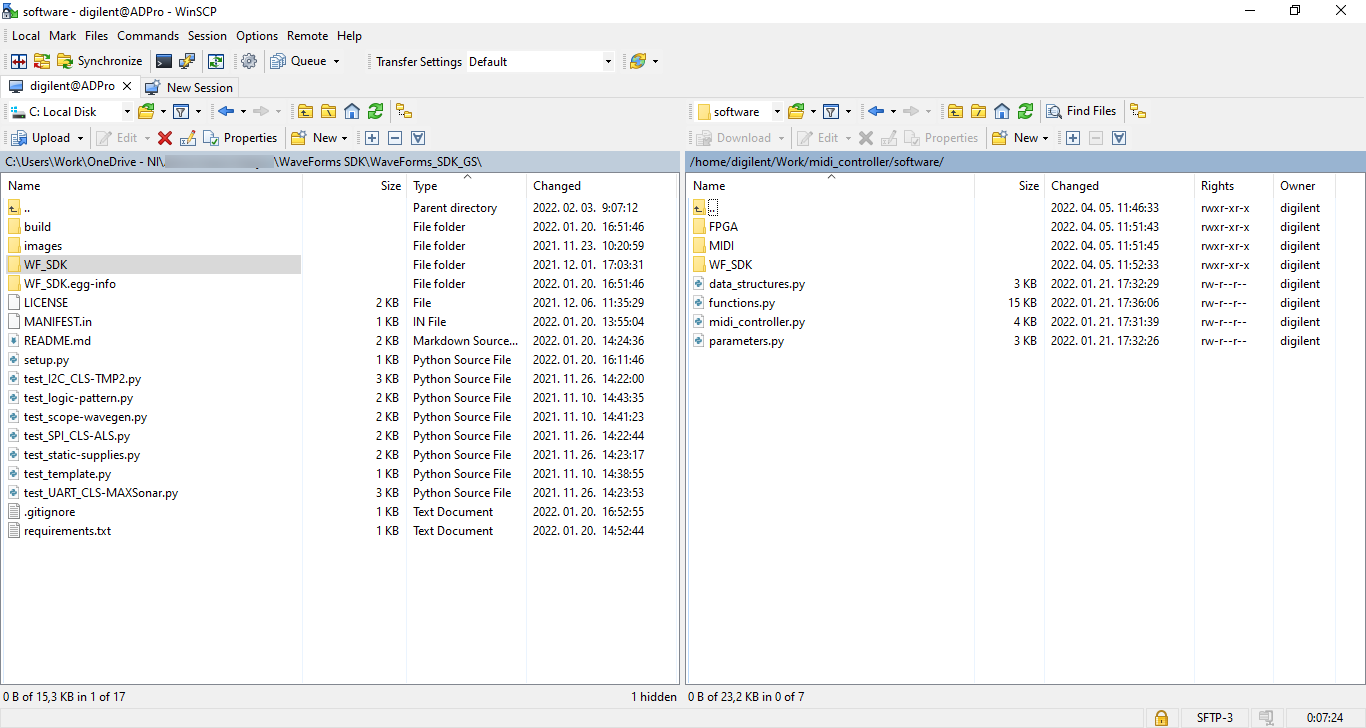
Task: Click the local panel filter icon
Action: click(x=181, y=111)
